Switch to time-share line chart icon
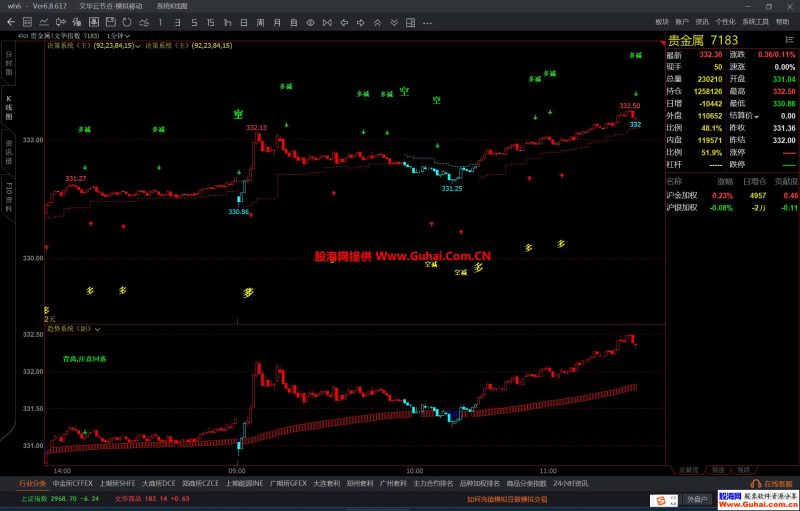The height and width of the screenshot is (511, 800). [x=44, y=22]
